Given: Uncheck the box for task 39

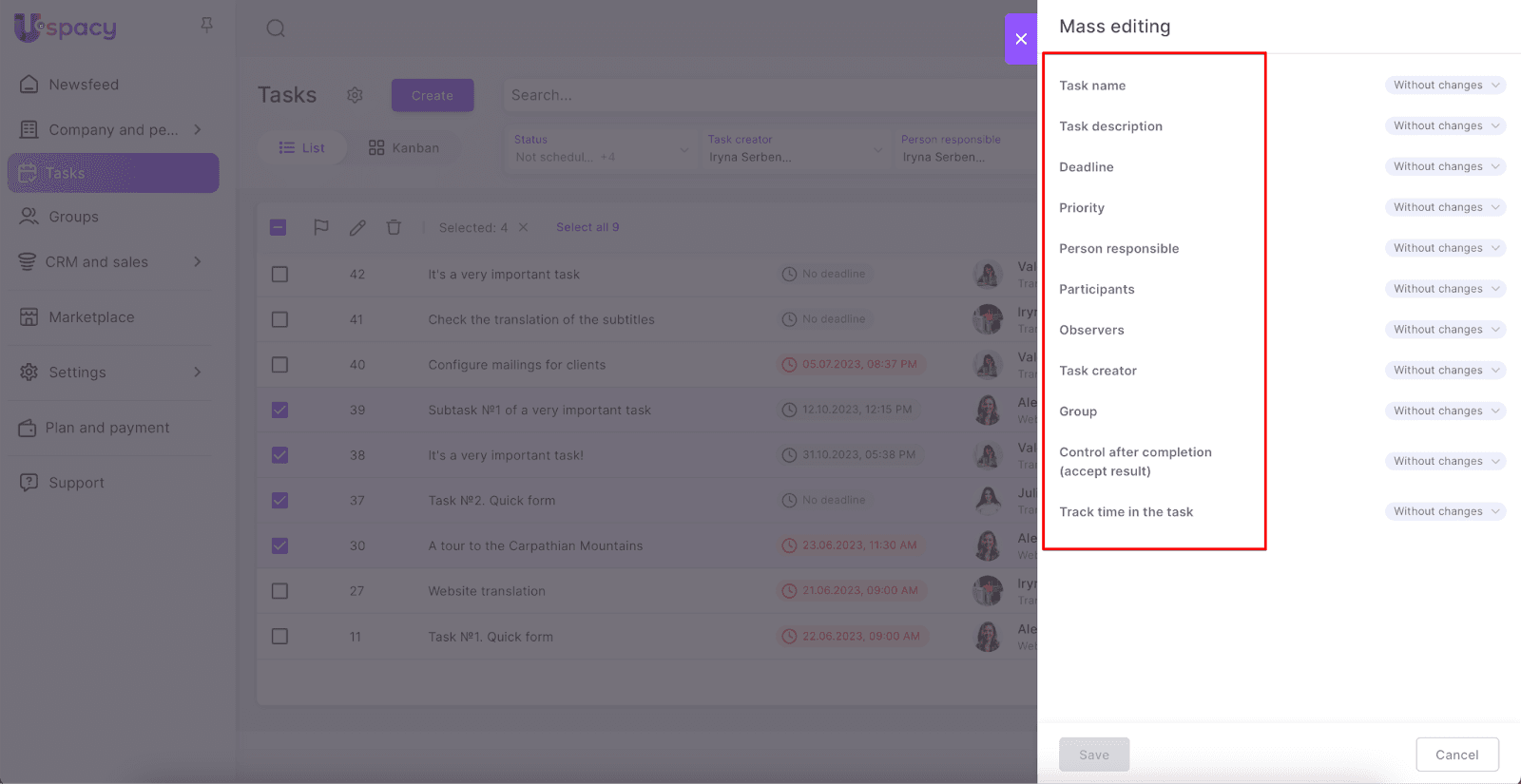Looking at the screenshot, I should click(279, 411).
